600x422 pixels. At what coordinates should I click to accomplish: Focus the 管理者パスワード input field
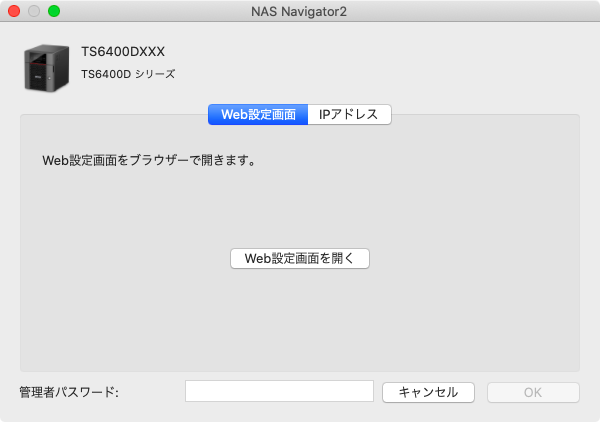click(279, 391)
